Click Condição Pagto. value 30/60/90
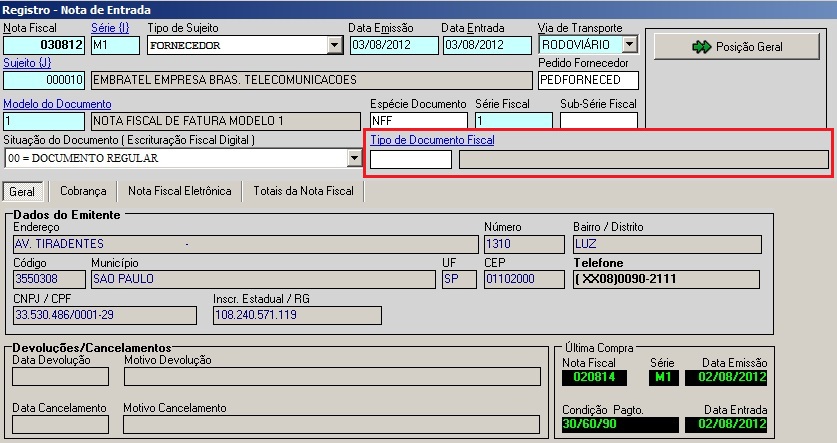Screen dimensions: 837x443 [620, 424]
